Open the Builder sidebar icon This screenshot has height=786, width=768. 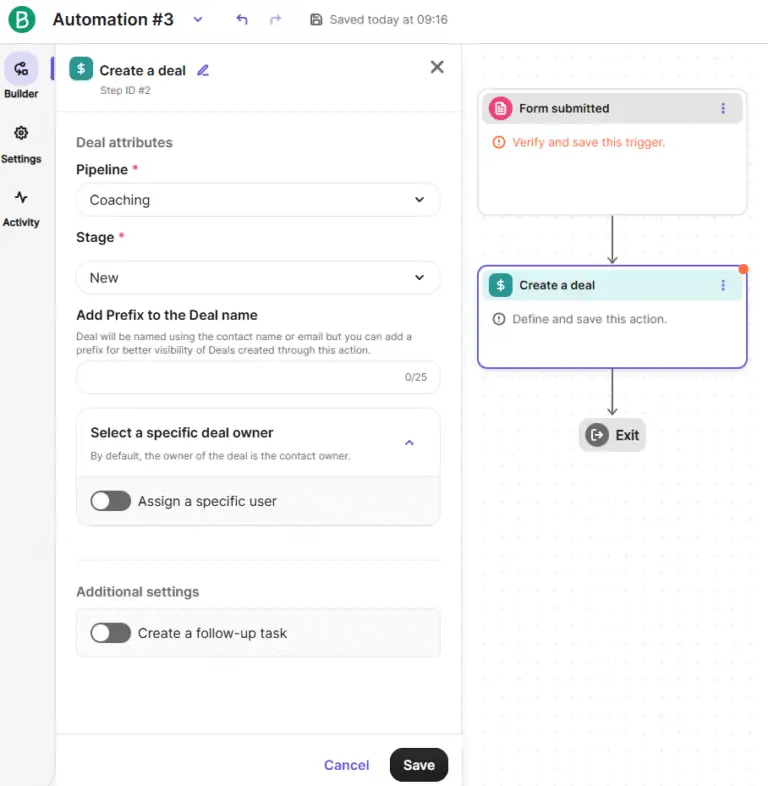[x=21, y=69]
